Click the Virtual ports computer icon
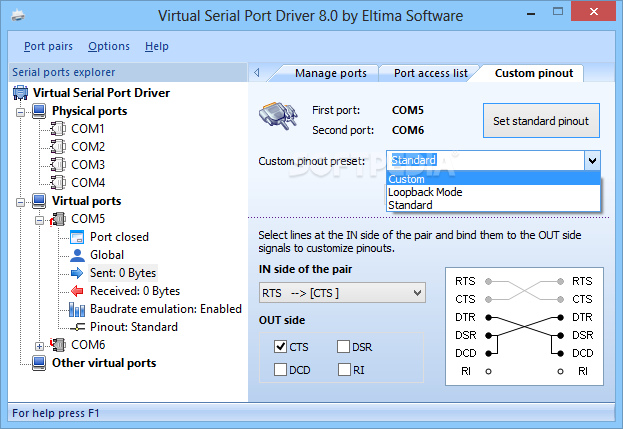The height and width of the screenshot is (429, 623). pos(39,201)
